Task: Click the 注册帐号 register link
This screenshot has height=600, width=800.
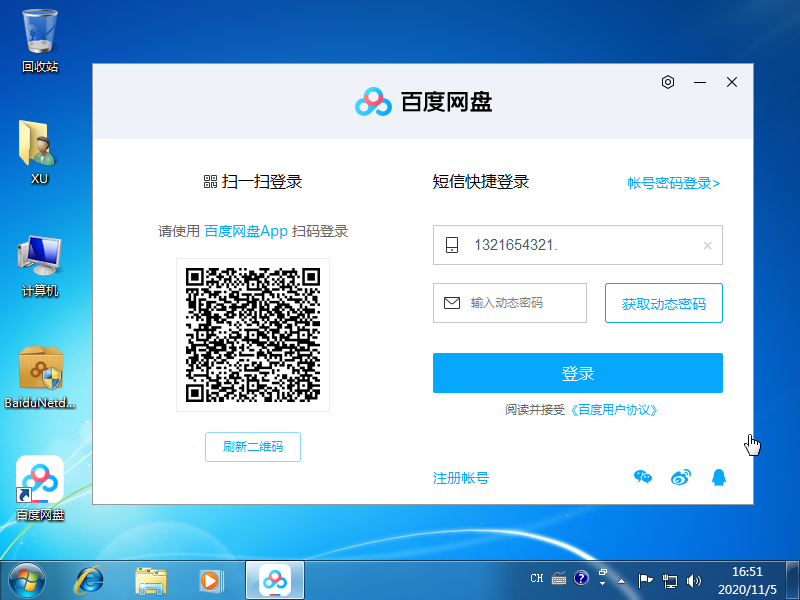Action: pyautogui.click(x=460, y=478)
